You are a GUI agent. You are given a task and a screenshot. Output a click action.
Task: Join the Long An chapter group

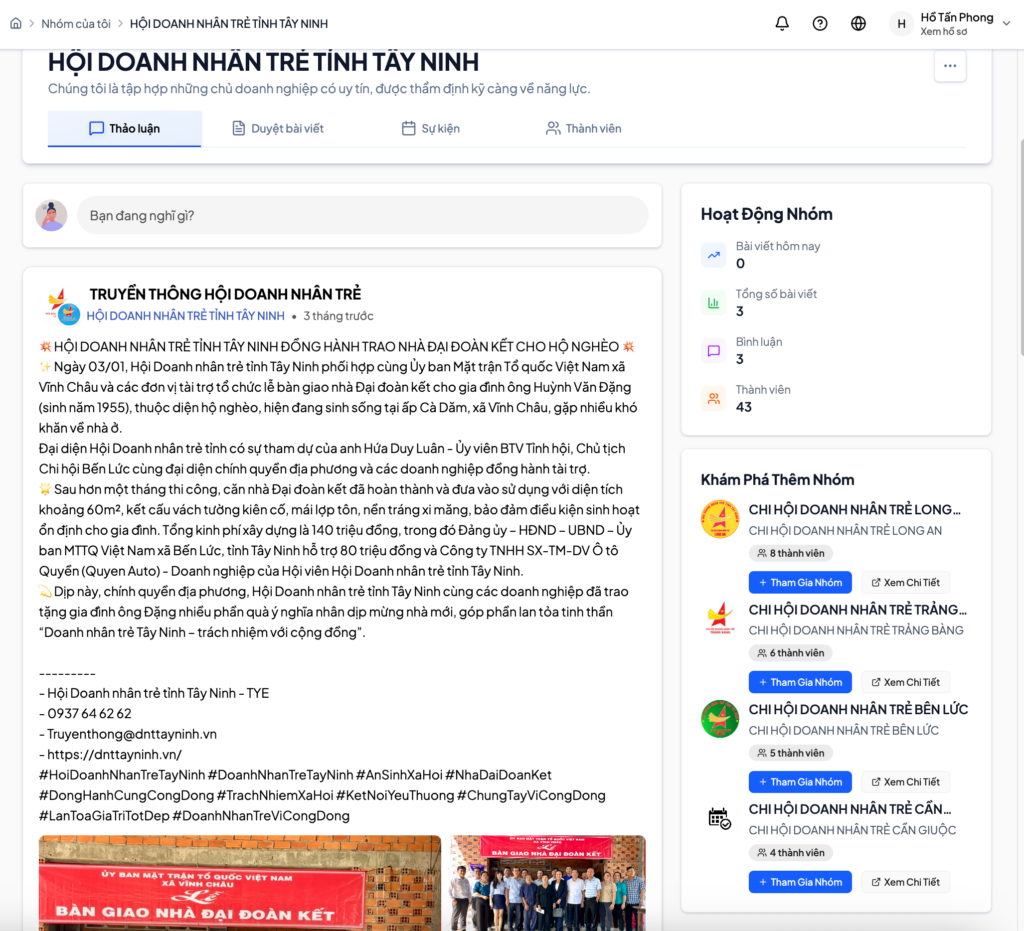point(800,582)
